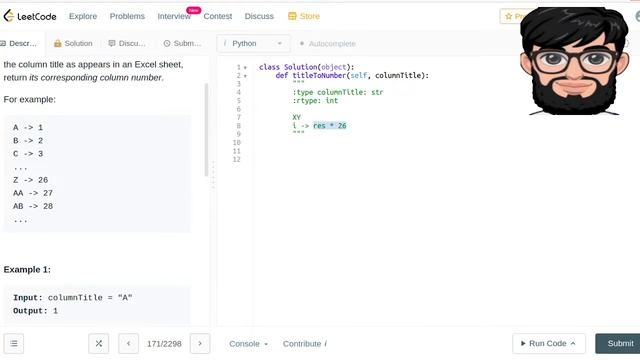Open the Python language dropdown
640x360 pixels.
point(253,43)
